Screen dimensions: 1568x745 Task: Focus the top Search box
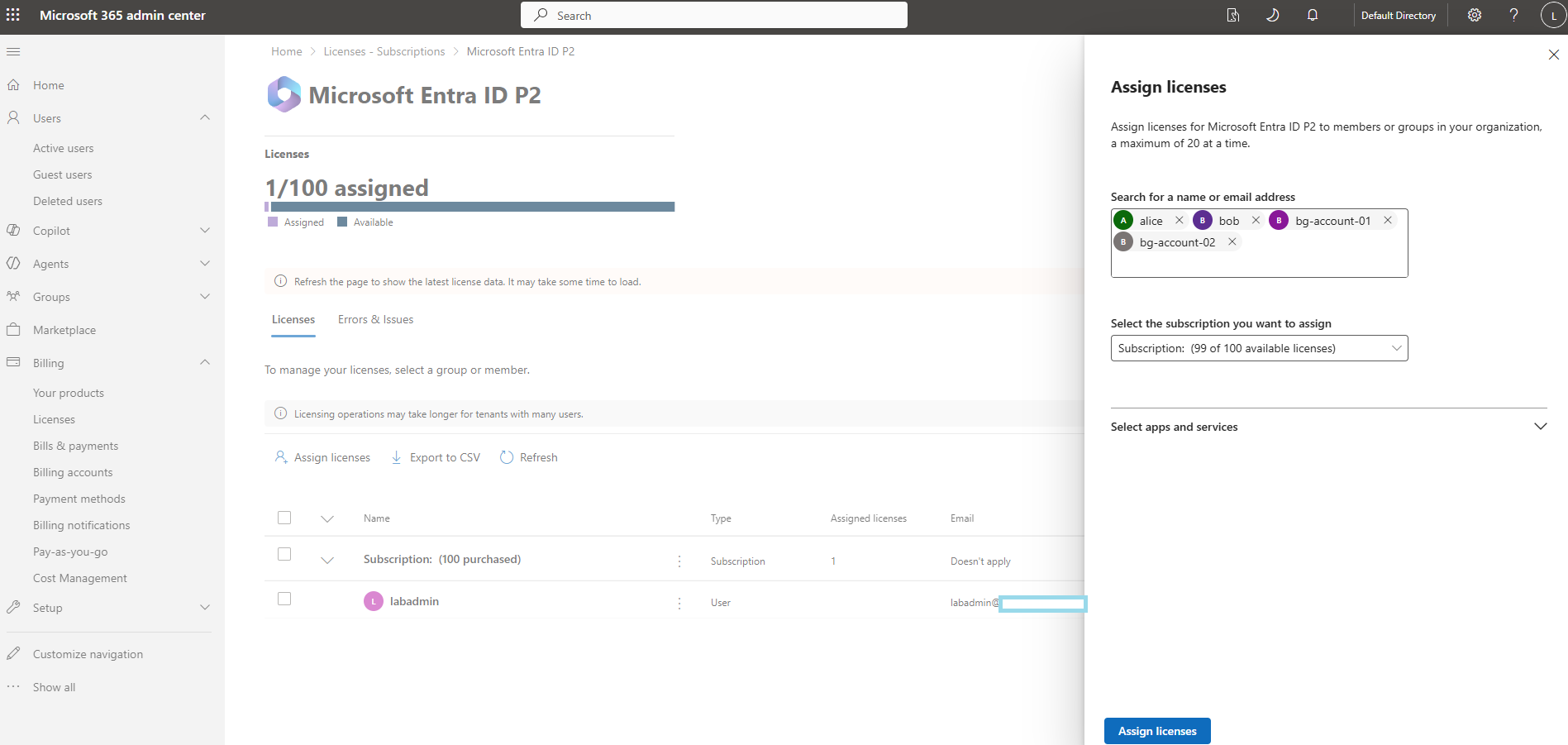714,15
